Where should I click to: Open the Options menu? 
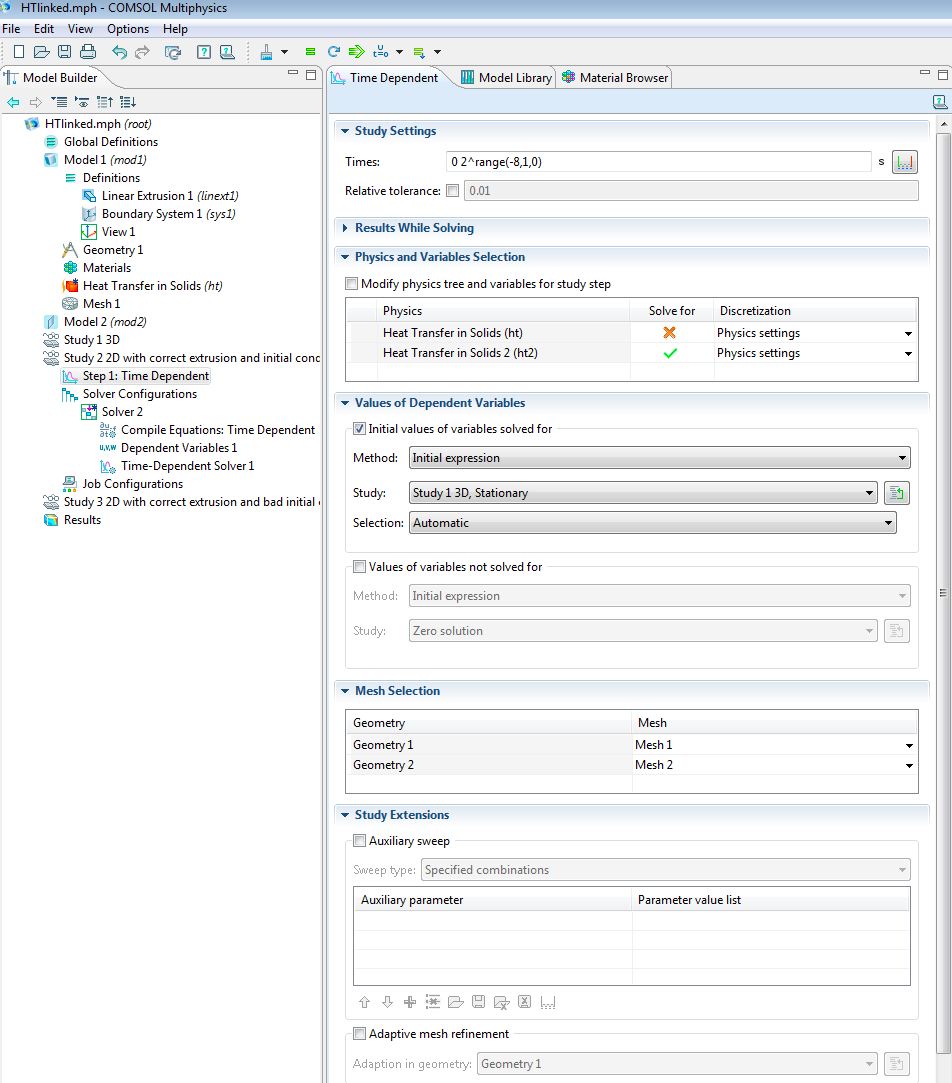127,29
